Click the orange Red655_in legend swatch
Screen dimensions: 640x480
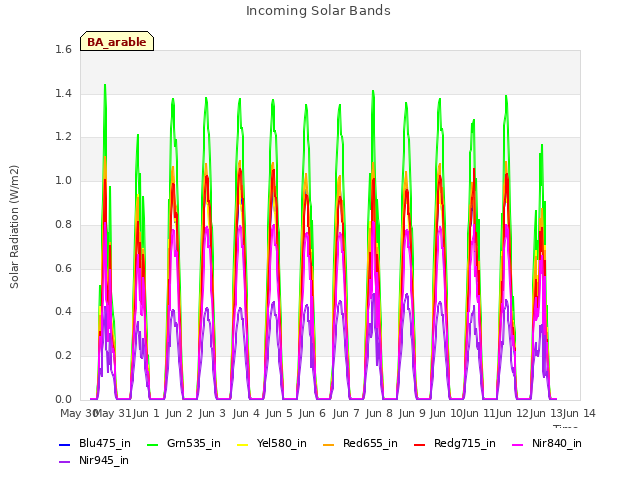coord(329,444)
